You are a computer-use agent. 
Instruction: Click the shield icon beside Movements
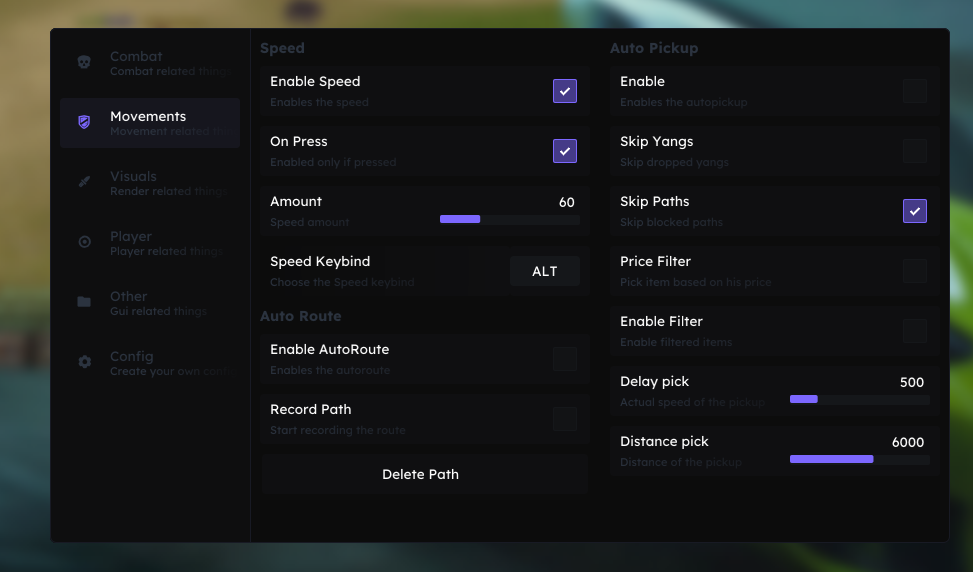(84, 122)
